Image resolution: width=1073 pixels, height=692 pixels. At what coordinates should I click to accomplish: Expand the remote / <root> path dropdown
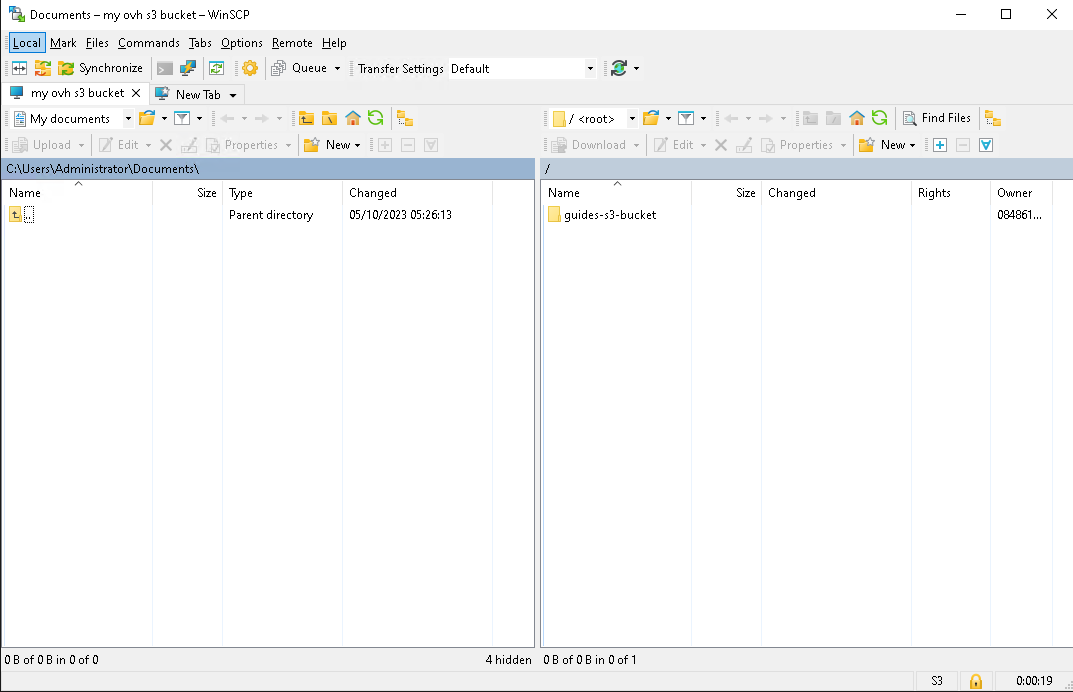[x=632, y=119]
